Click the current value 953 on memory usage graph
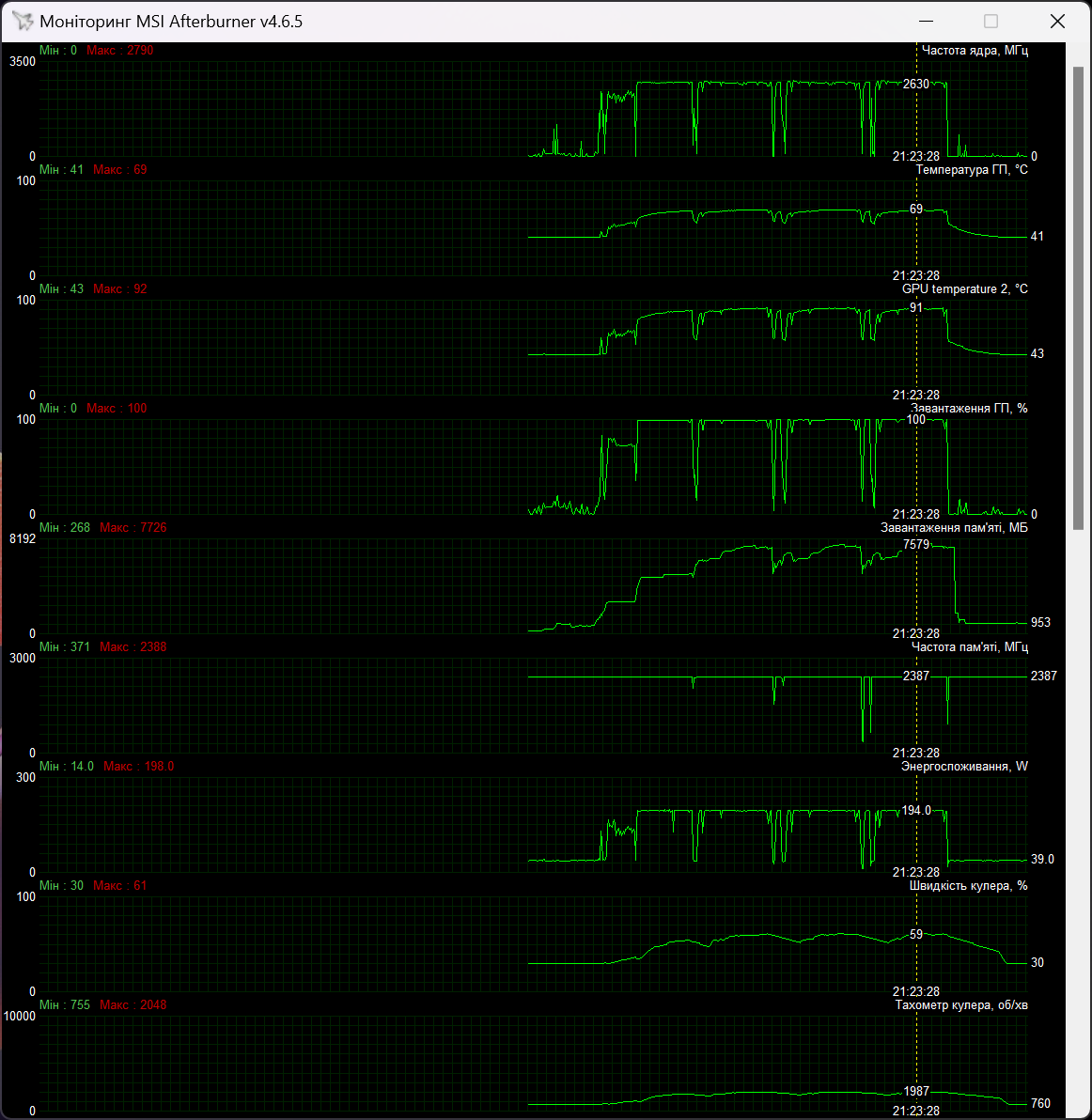The image size is (1092, 1120). 1040,622
